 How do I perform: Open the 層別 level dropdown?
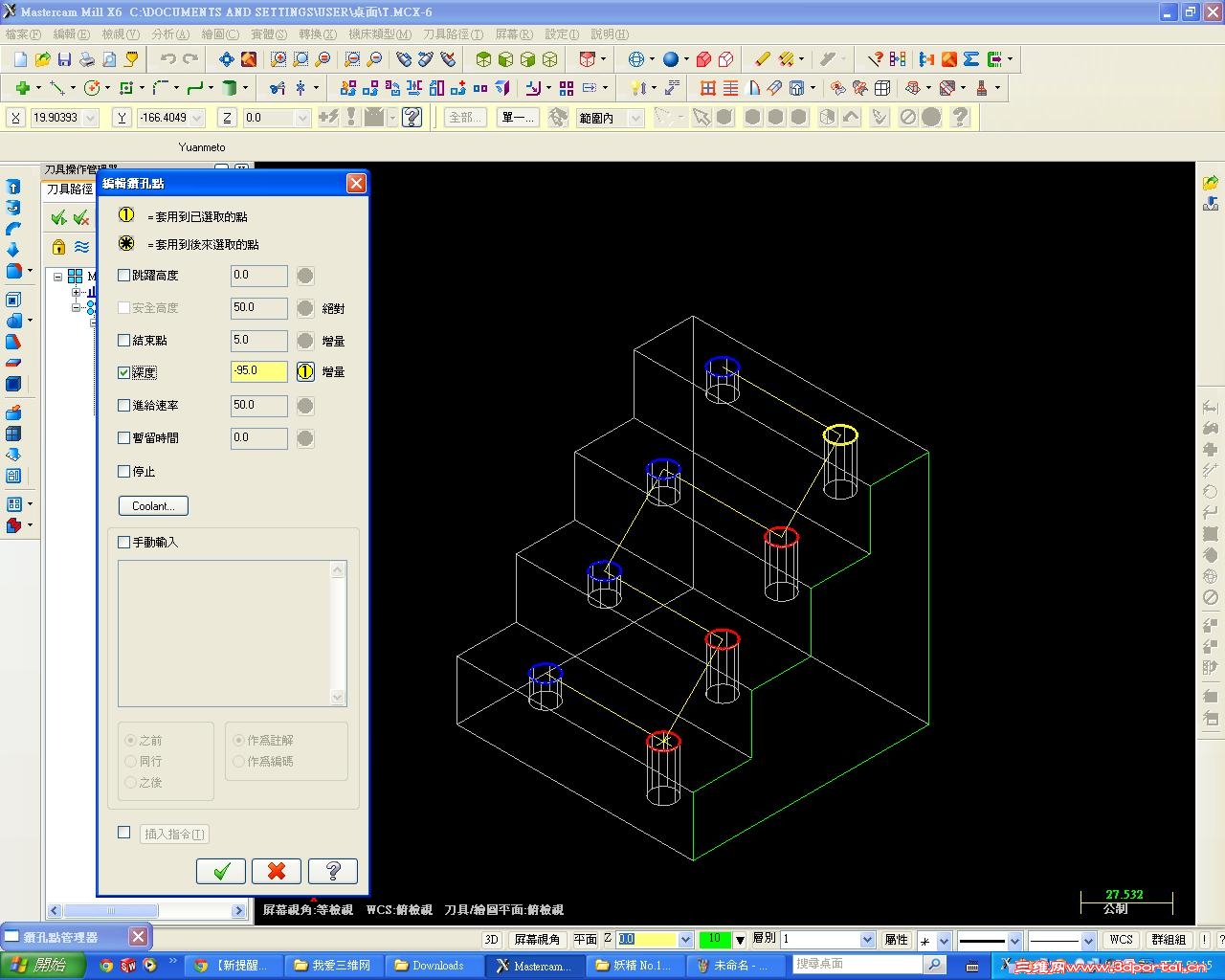[x=867, y=940]
